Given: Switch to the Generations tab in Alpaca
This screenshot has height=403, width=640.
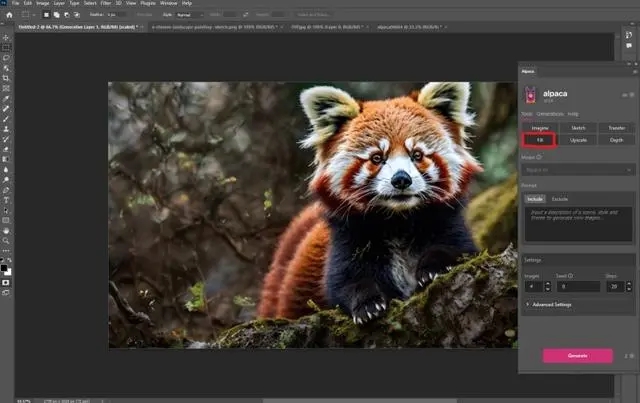Looking at the screenshot, I should [x=550, y=114].
